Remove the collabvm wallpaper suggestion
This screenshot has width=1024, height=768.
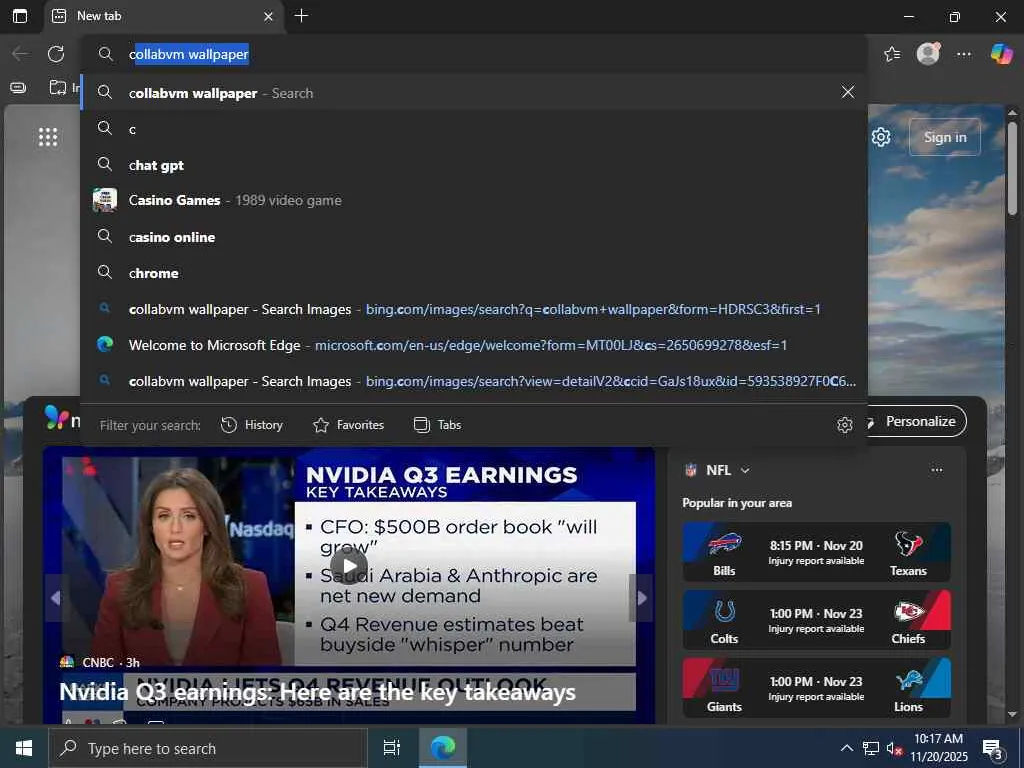(848, 92)
